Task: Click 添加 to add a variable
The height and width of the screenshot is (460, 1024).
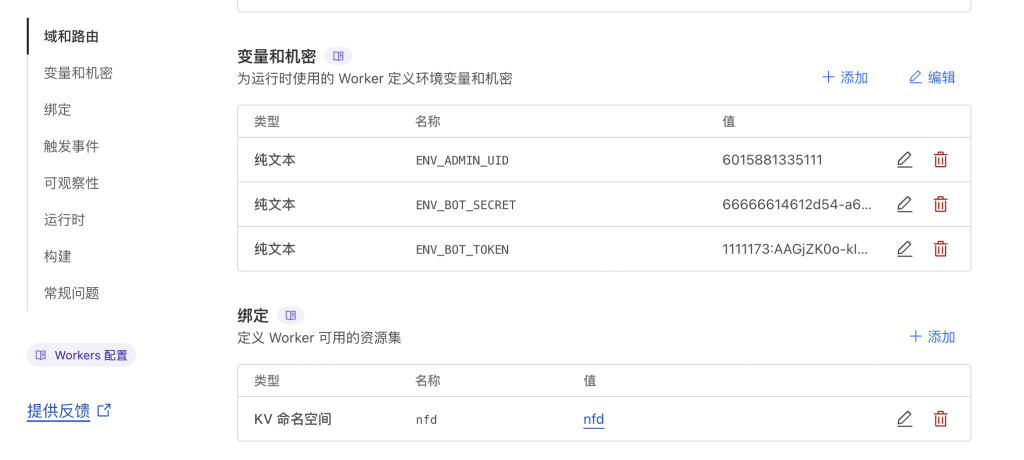Action: pos(844,77)
